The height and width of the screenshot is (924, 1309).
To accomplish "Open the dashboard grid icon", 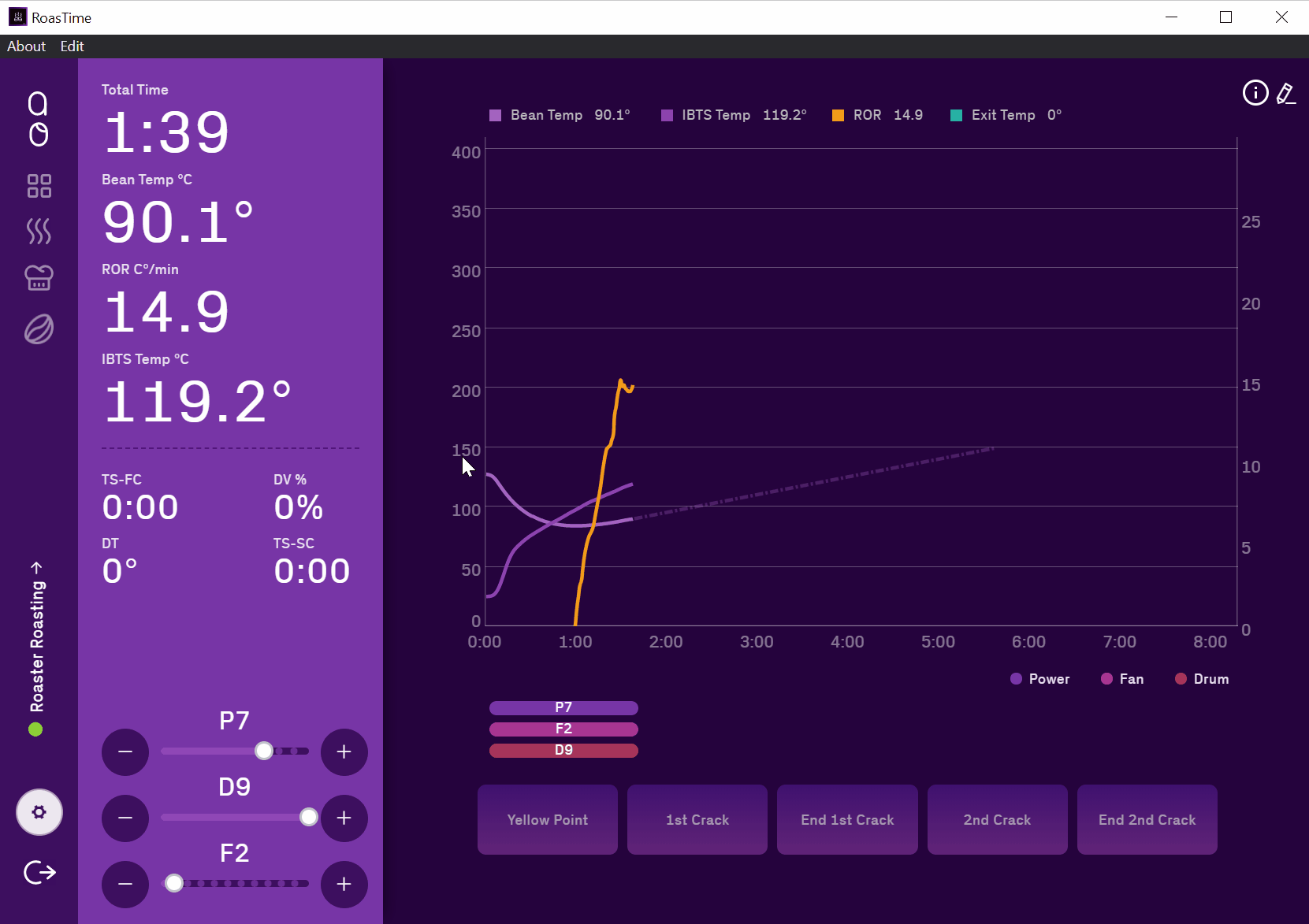I will click(39, 186).
